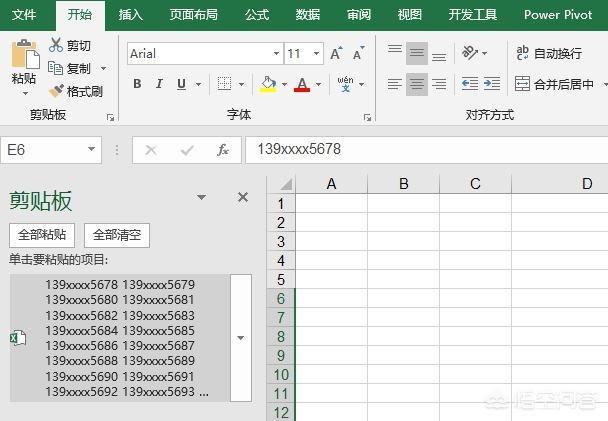Viewport: 608px width, 421px height.
Task: Click the Paste clipboard icon
Action: point(25,54)
